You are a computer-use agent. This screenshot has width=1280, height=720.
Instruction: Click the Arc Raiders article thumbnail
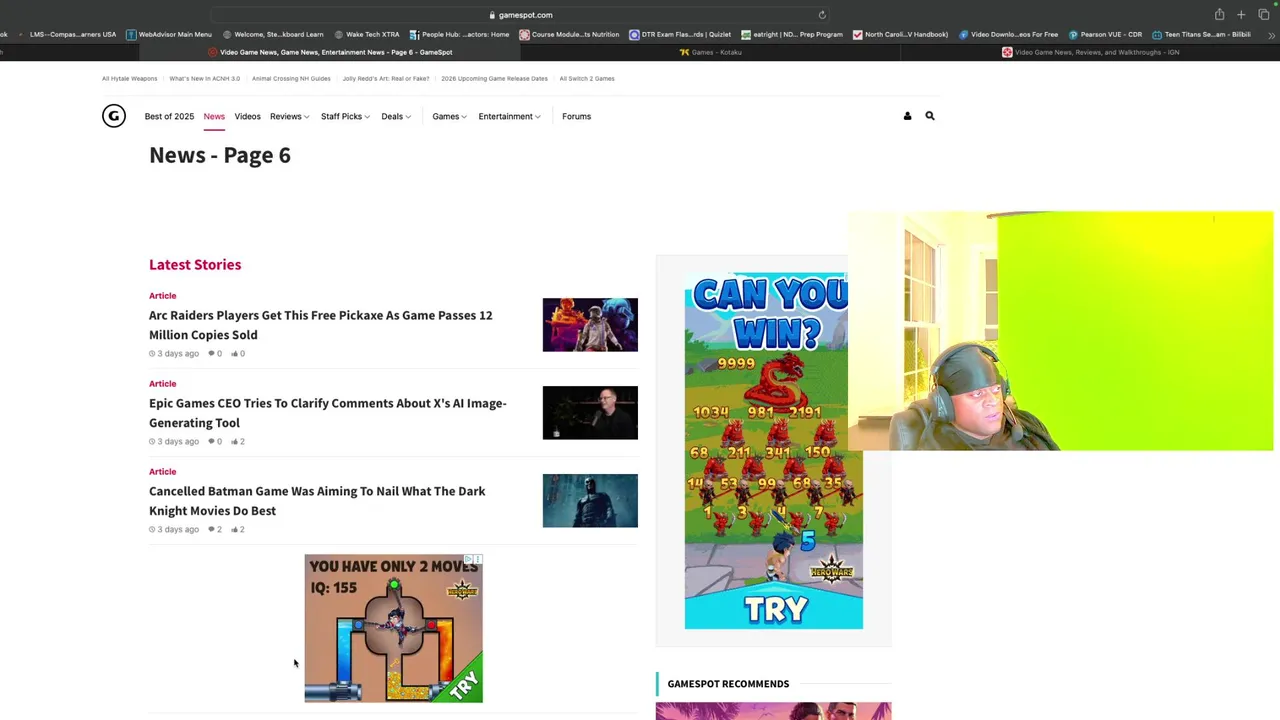(x=590, y=325)
